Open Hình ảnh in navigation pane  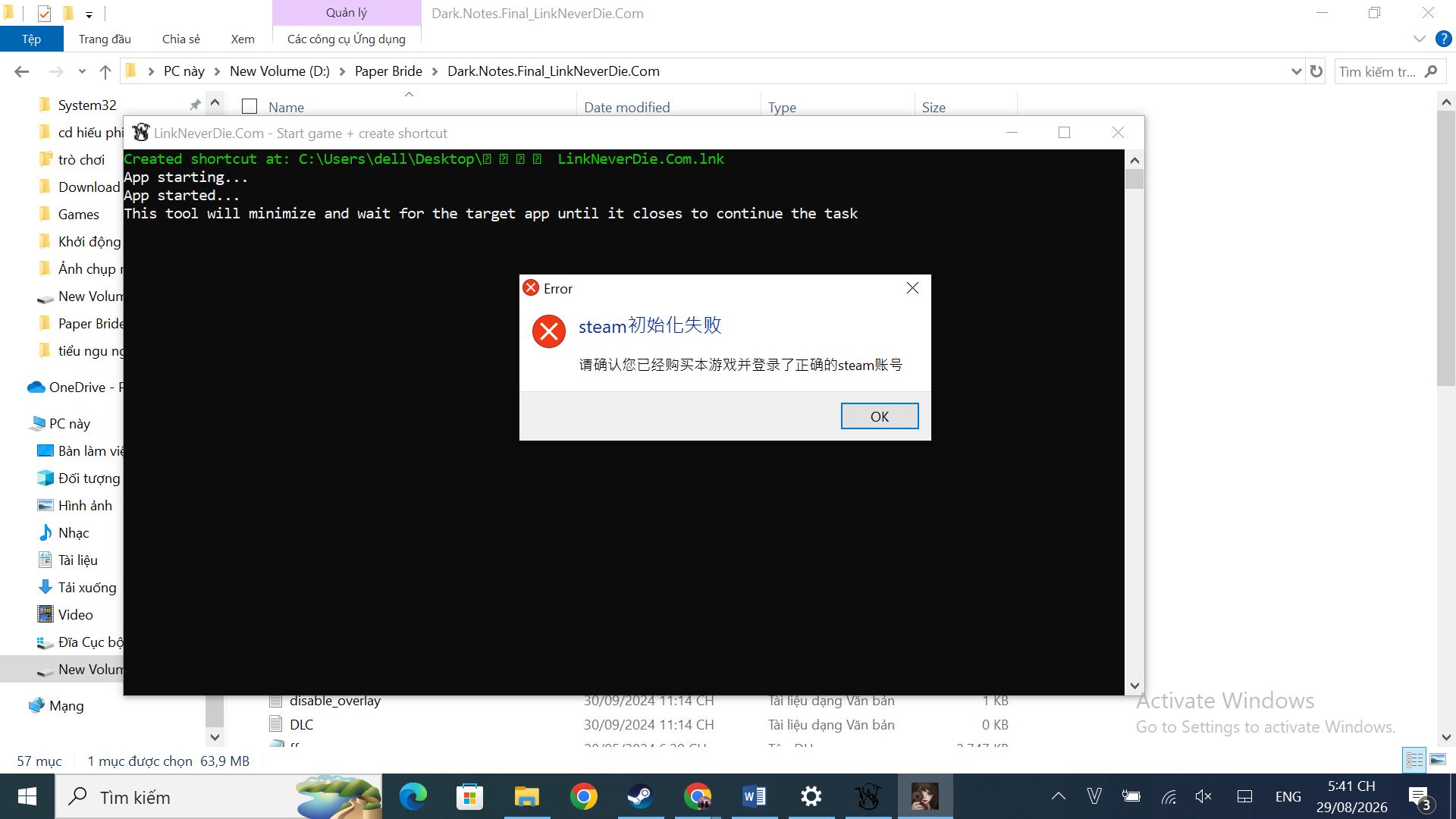point(85,505)
